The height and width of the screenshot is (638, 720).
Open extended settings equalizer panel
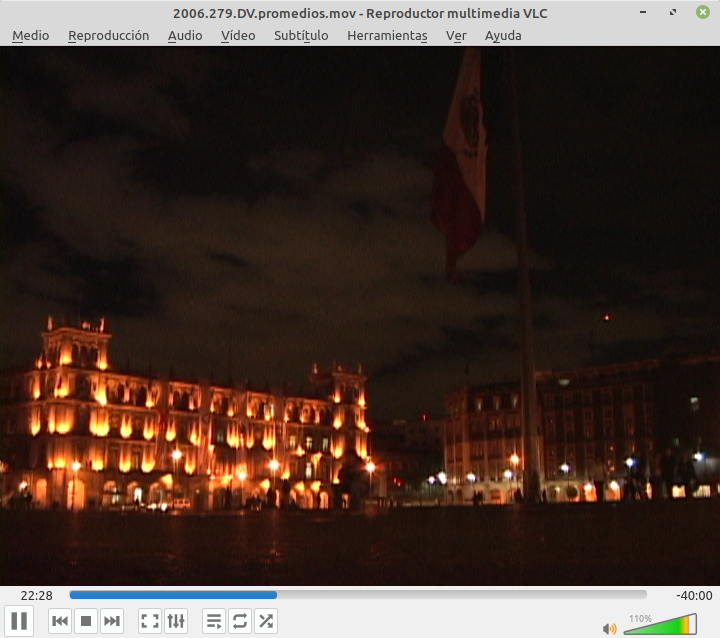point(176,621)
